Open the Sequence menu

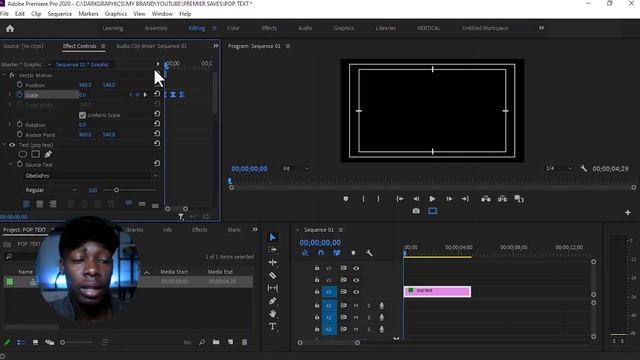[60, 13]
